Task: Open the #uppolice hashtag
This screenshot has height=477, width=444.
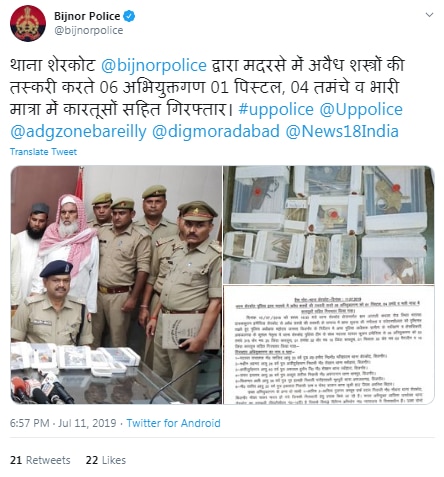Action: pos(276,109)
